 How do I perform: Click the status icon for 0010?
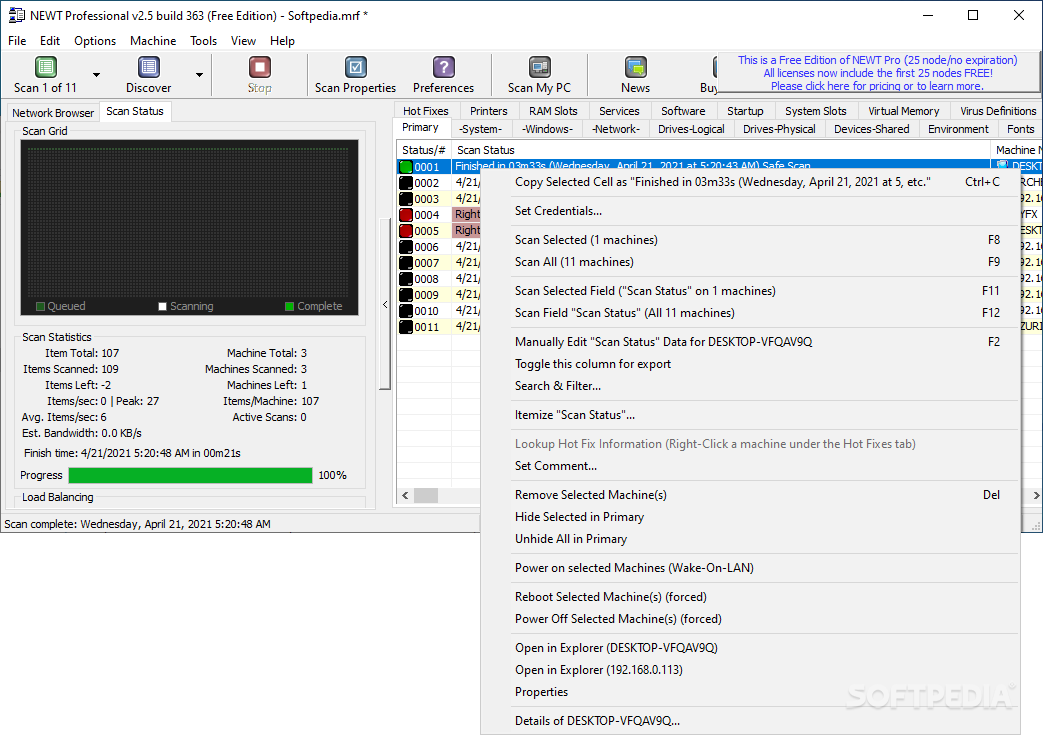tap(406, 311)
